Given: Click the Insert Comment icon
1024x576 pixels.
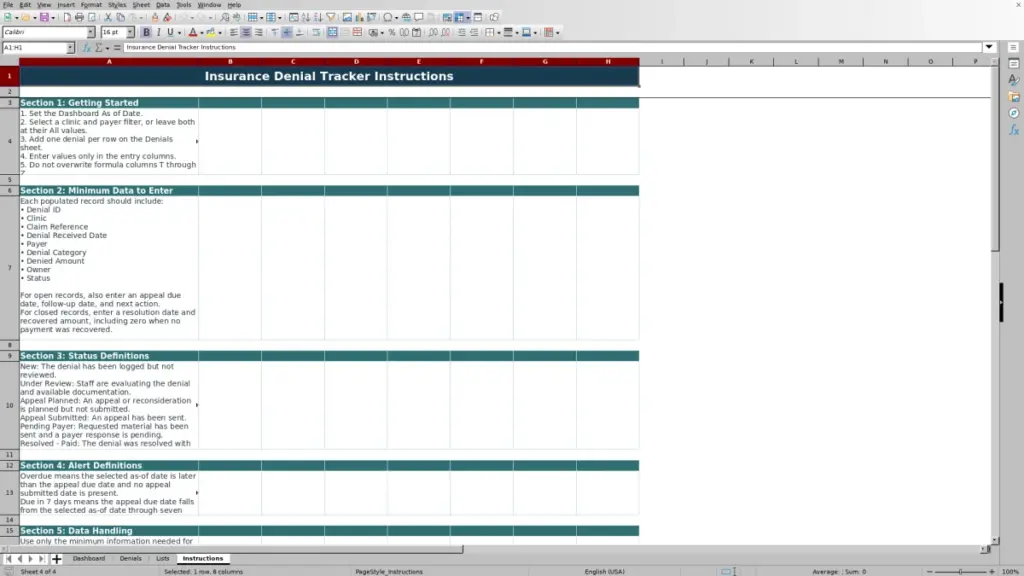Looking at the screenshot, I should [419, 17].
